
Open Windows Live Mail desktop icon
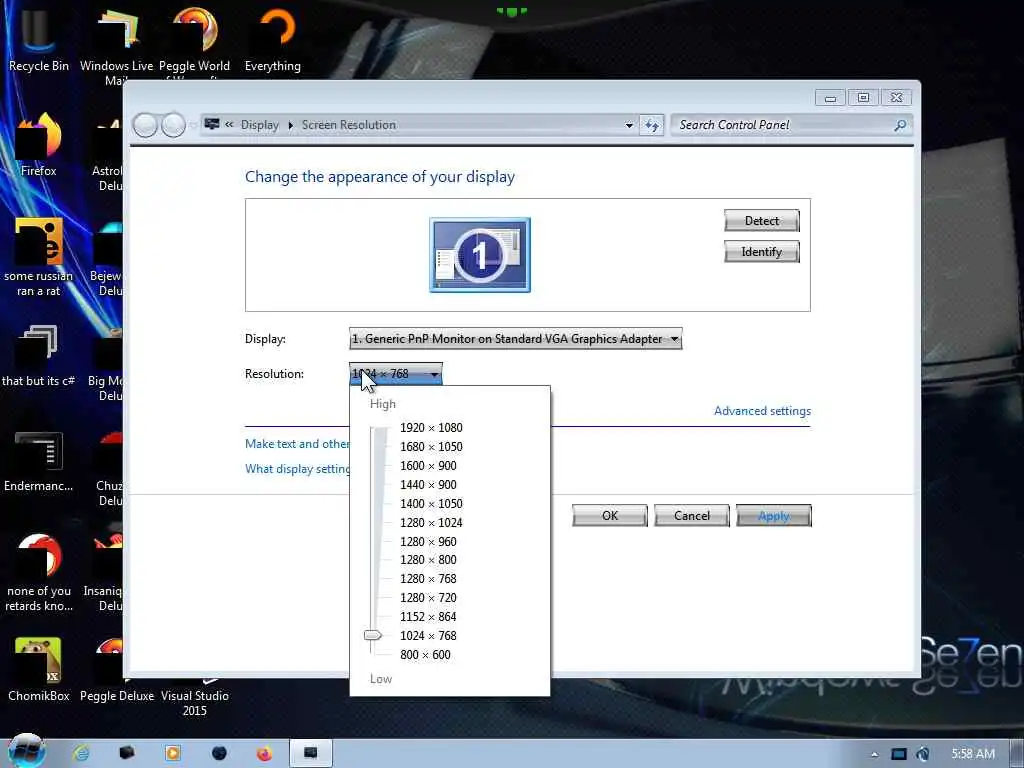[116, 46]
